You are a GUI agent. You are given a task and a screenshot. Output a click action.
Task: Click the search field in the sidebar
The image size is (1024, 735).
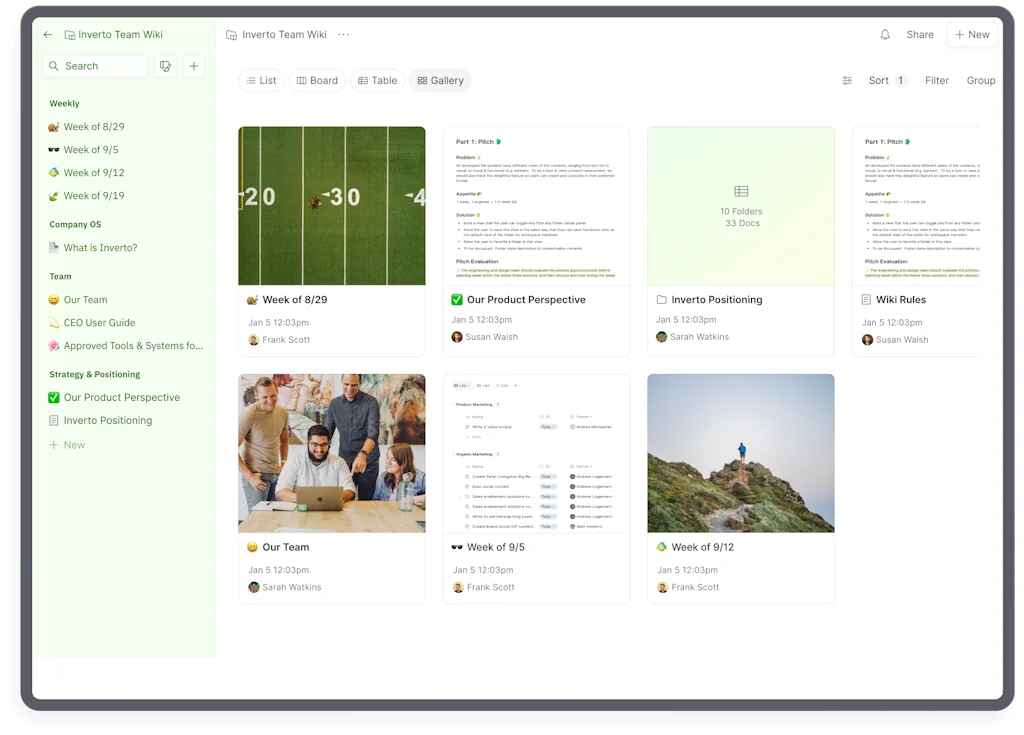[95, 66]
